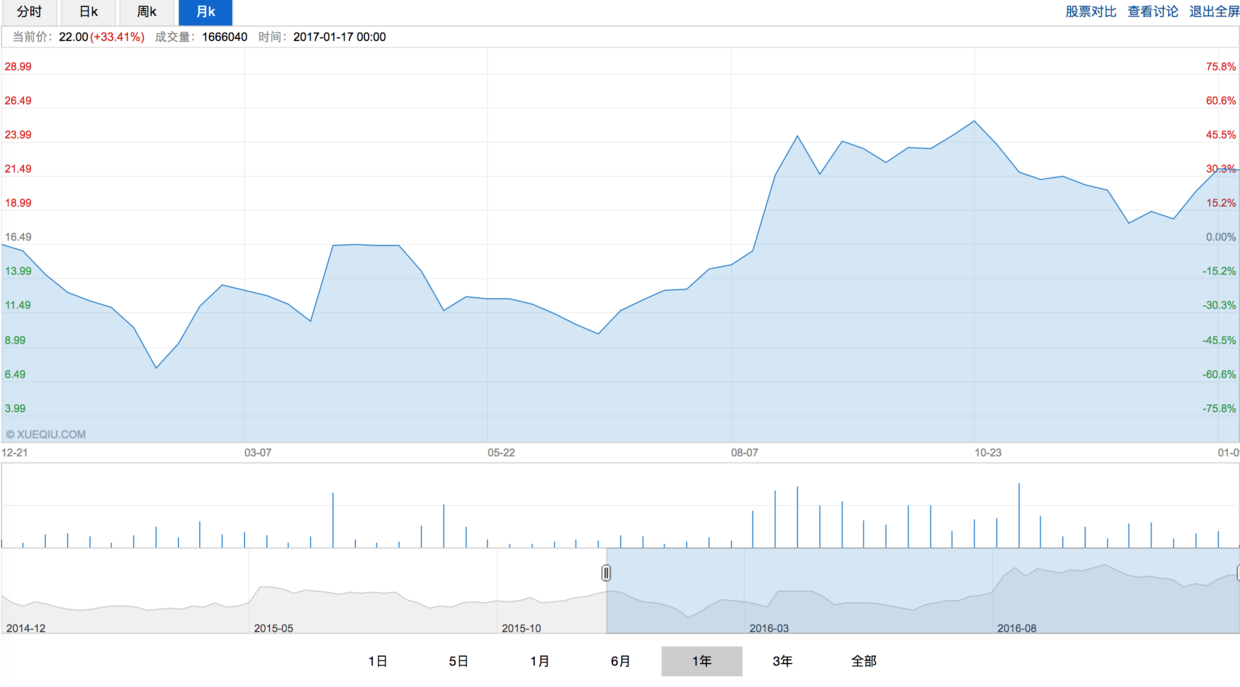This screenshot has height=687, width=1240.
Task: Show 全部 full history range
Action: (x=864, y=661)
